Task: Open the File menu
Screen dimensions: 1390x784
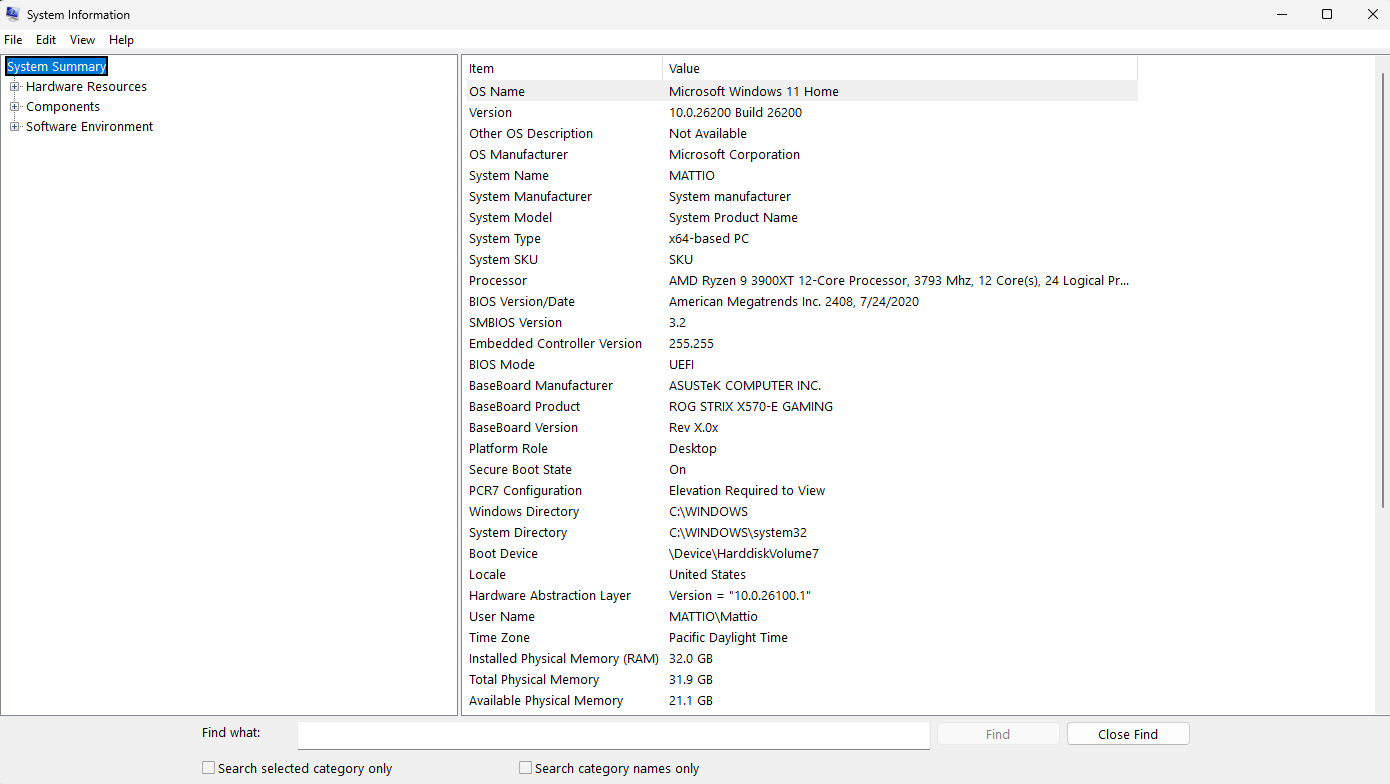Action: point(13,40)
